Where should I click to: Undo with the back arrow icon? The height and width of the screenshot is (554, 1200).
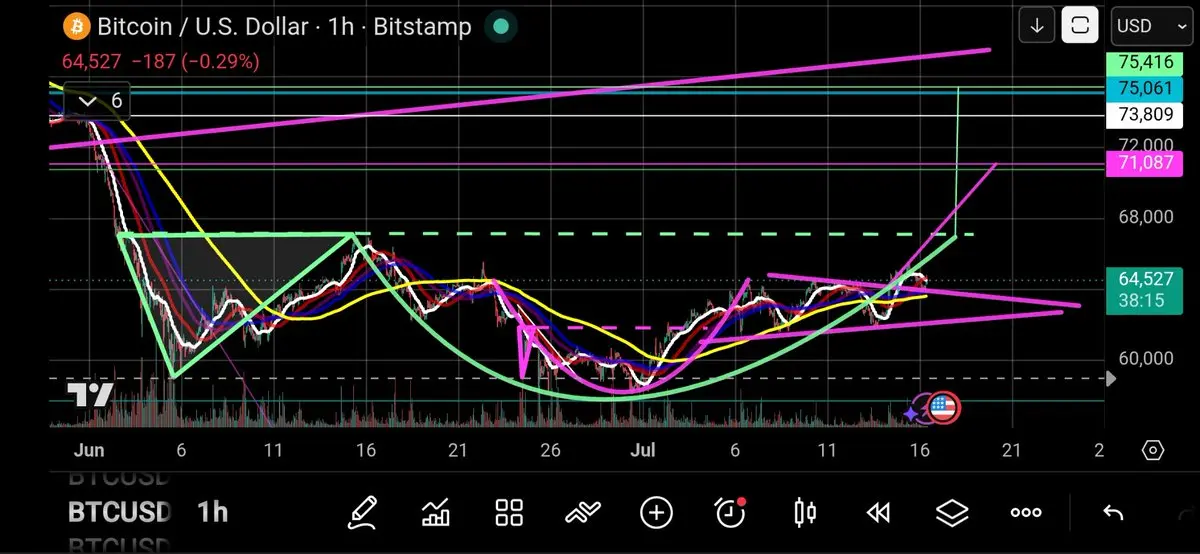pos(1112,513)
